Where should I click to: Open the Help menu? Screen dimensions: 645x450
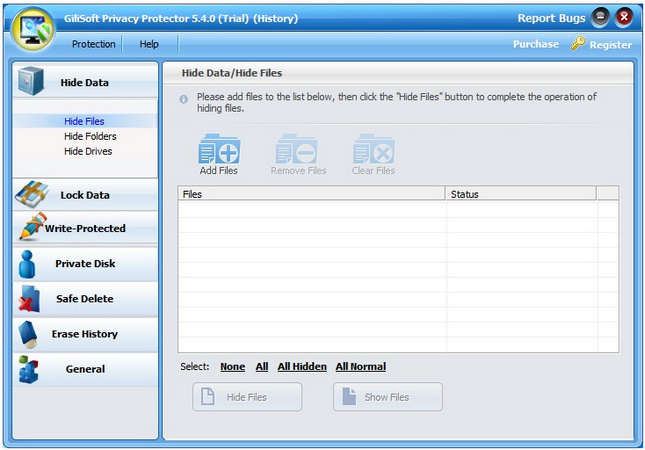click(149, 44)
